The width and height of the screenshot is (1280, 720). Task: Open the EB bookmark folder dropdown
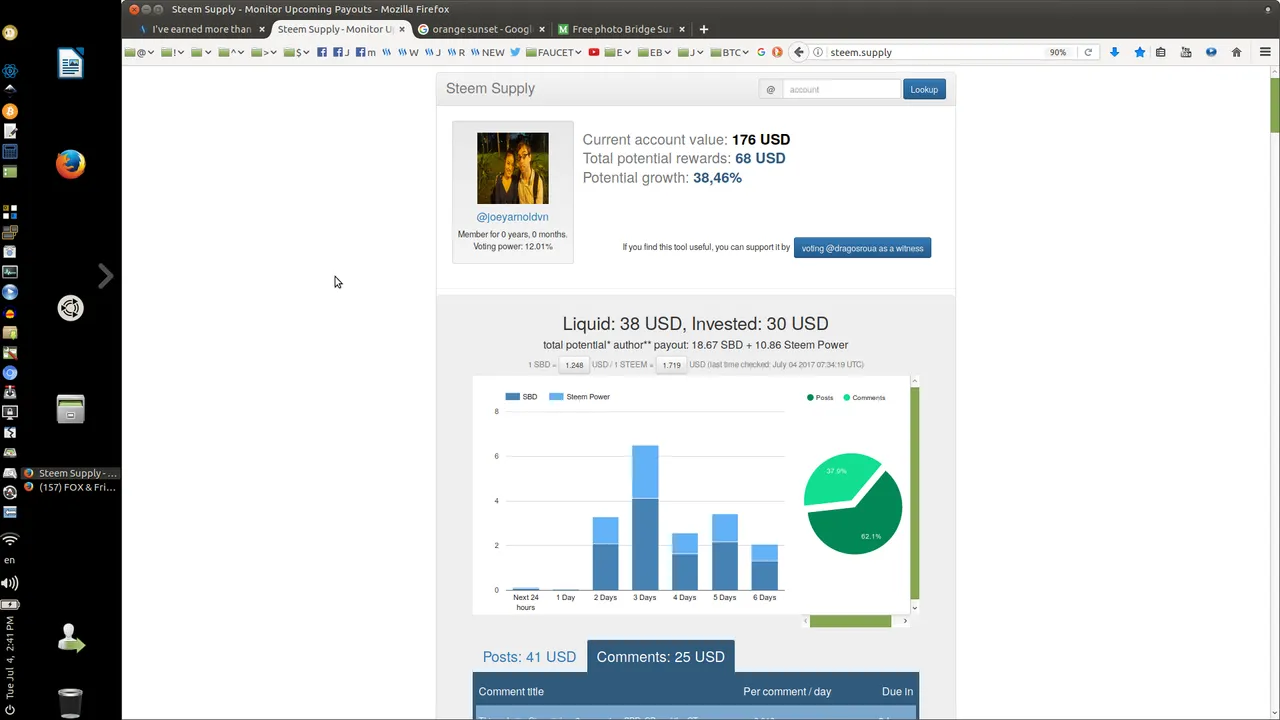click(655, 52)
